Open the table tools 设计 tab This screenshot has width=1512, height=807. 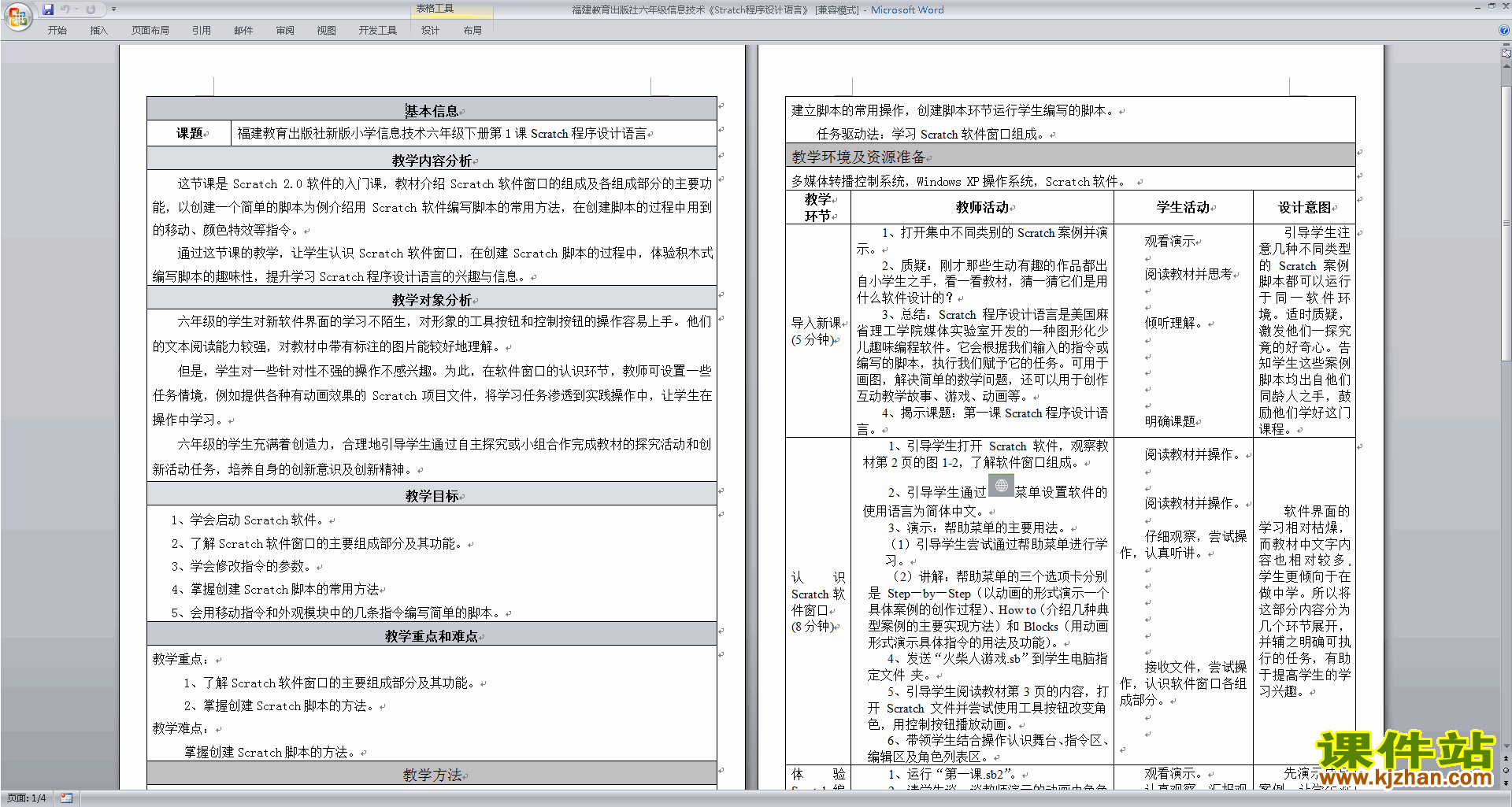(x=430, y=30)
